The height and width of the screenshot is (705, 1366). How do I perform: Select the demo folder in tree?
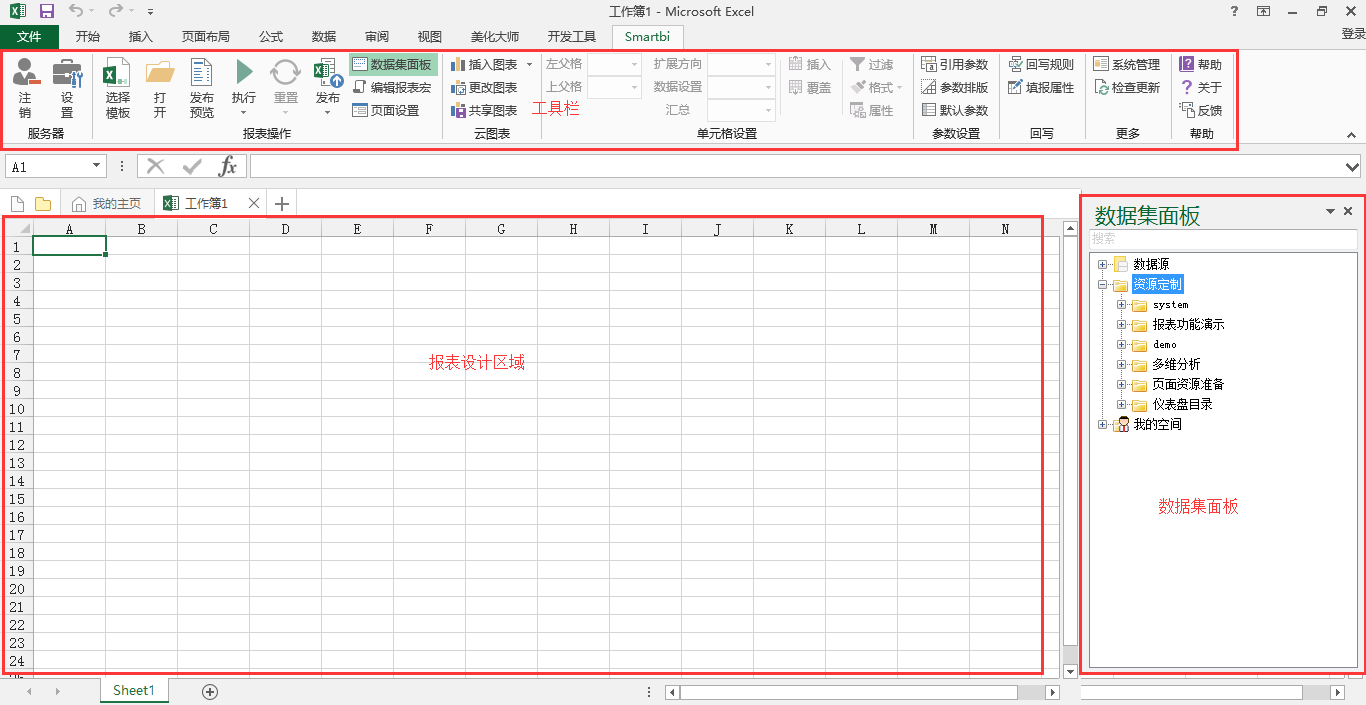[x=1165, y=344]
